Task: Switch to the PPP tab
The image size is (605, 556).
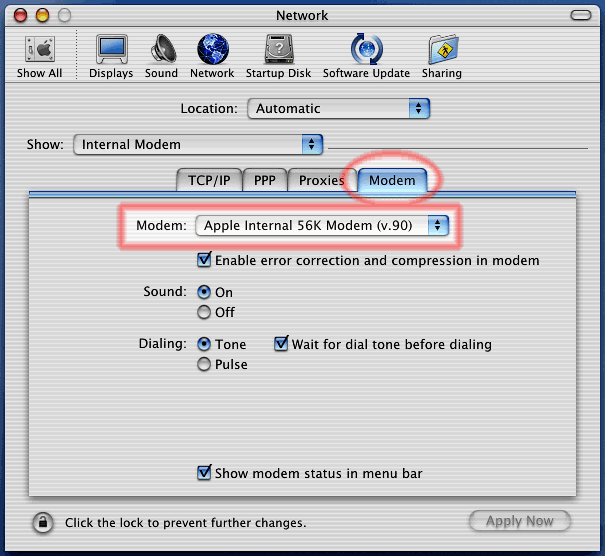Action: click(265, 180)
